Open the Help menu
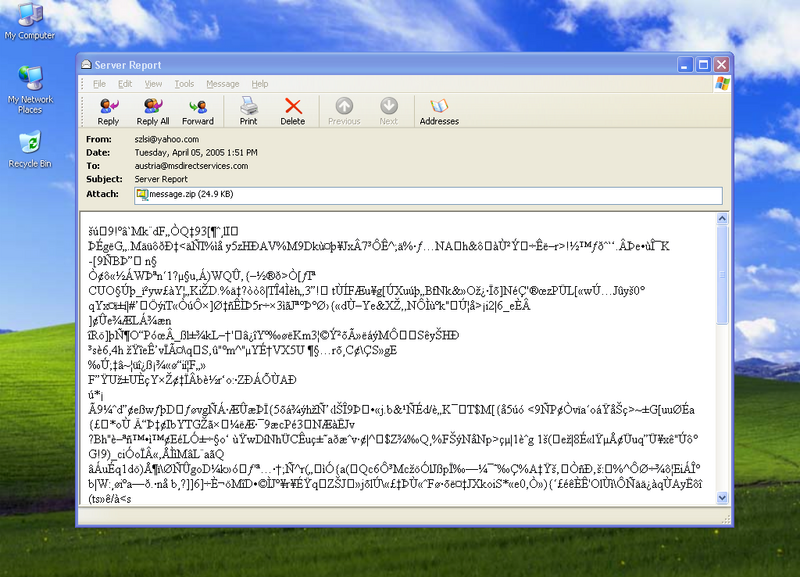 point(260,84)
